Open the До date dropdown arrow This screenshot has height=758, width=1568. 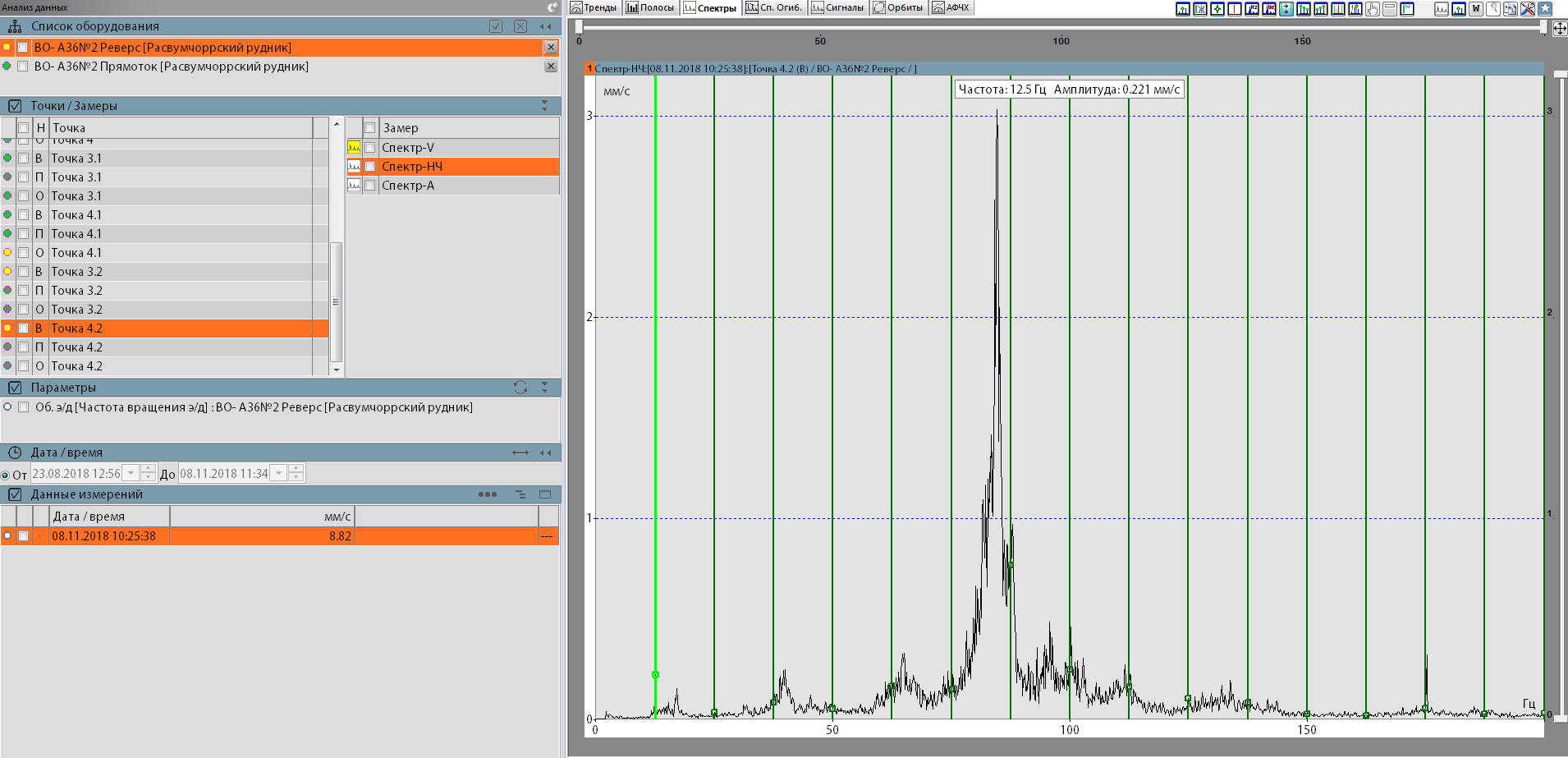tap(279, 474)
